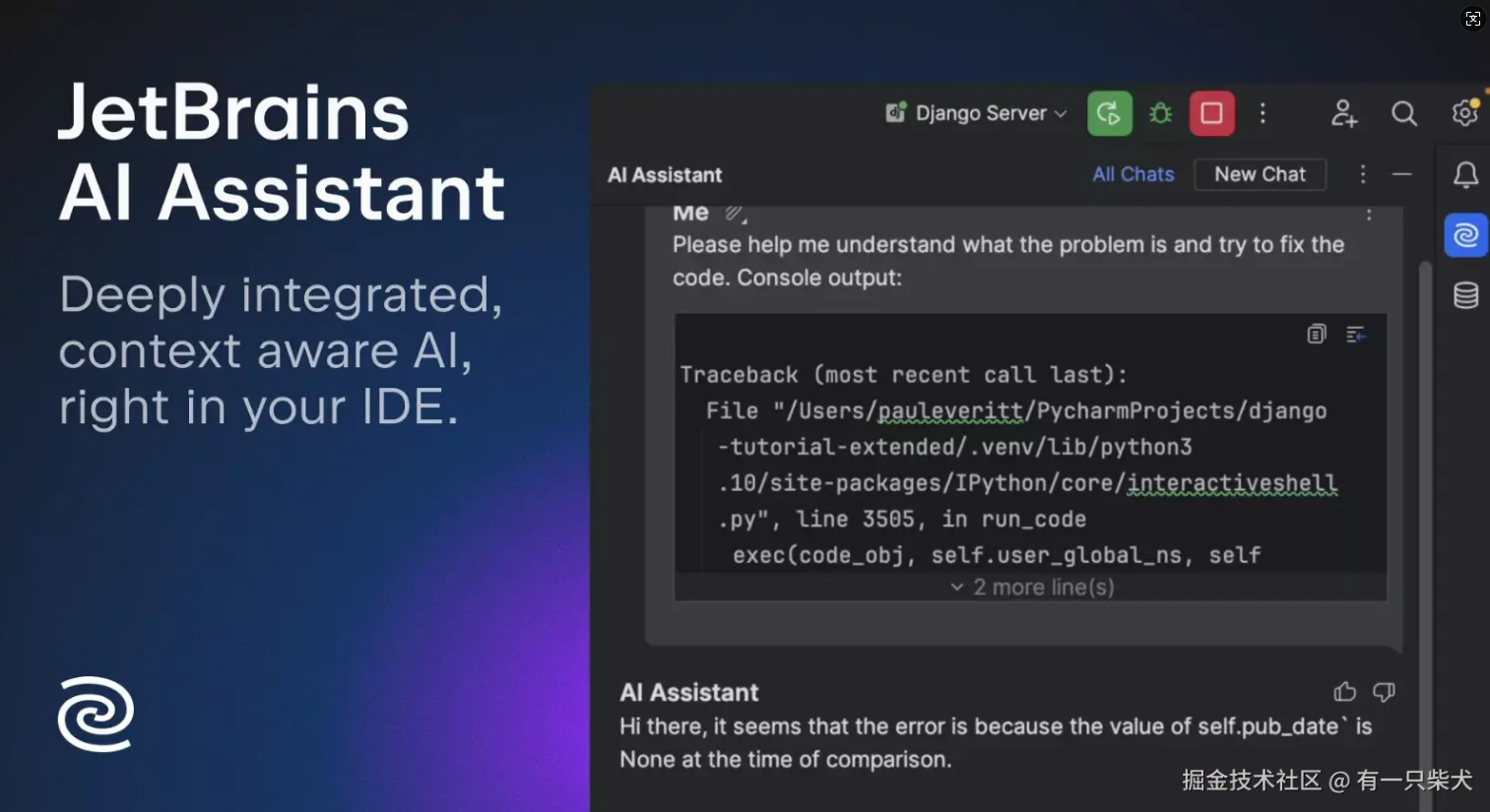
Task: Click the underlined 'pauleveritt' path text
Action: (950, 410)
